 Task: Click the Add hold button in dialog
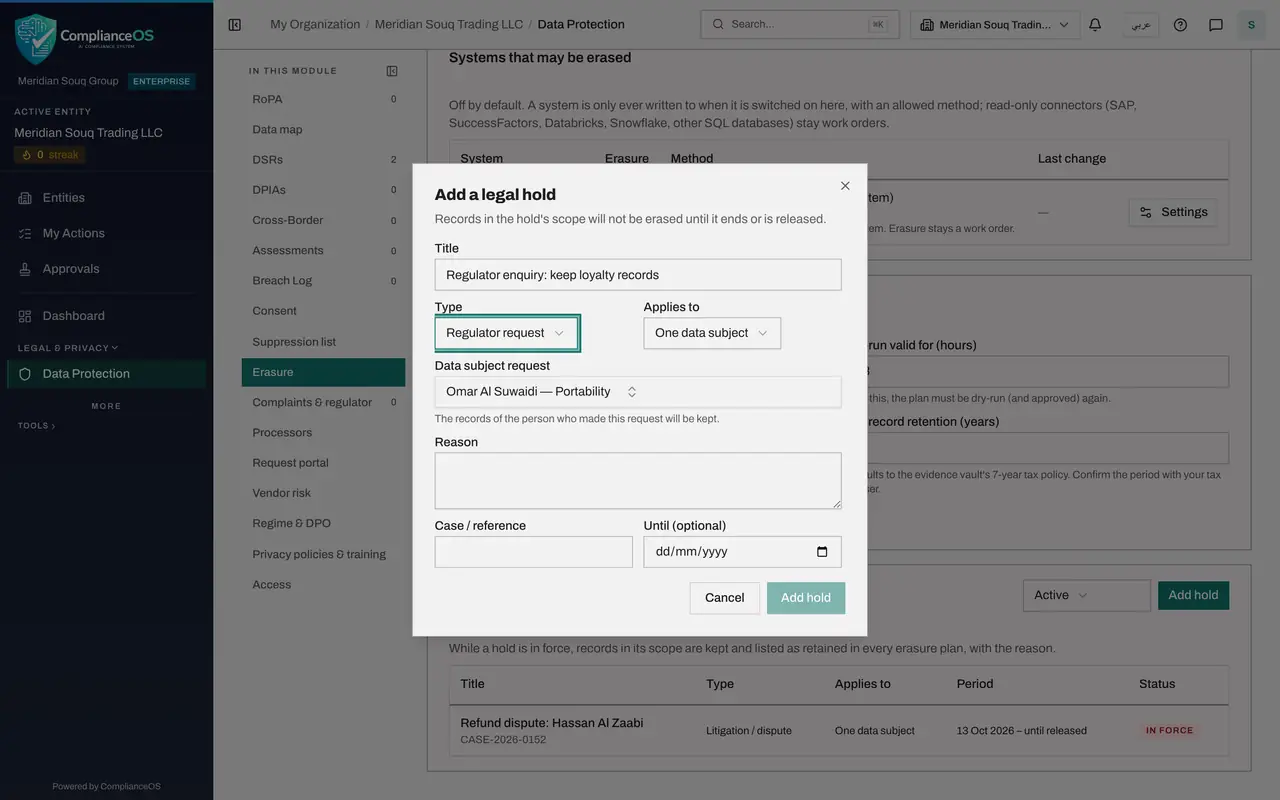point(806,598)
